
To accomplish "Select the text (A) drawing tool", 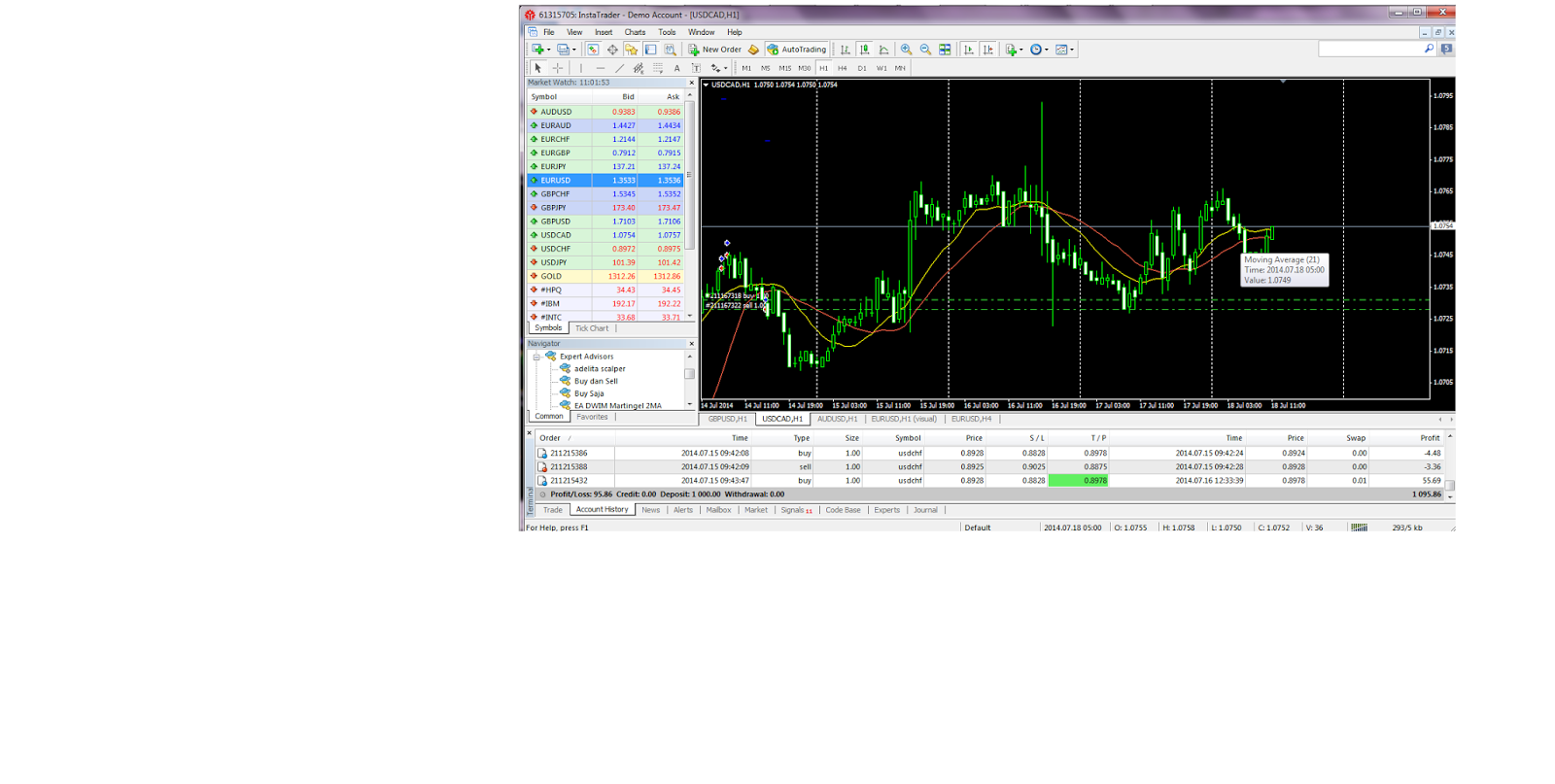I will pos(677,68).
